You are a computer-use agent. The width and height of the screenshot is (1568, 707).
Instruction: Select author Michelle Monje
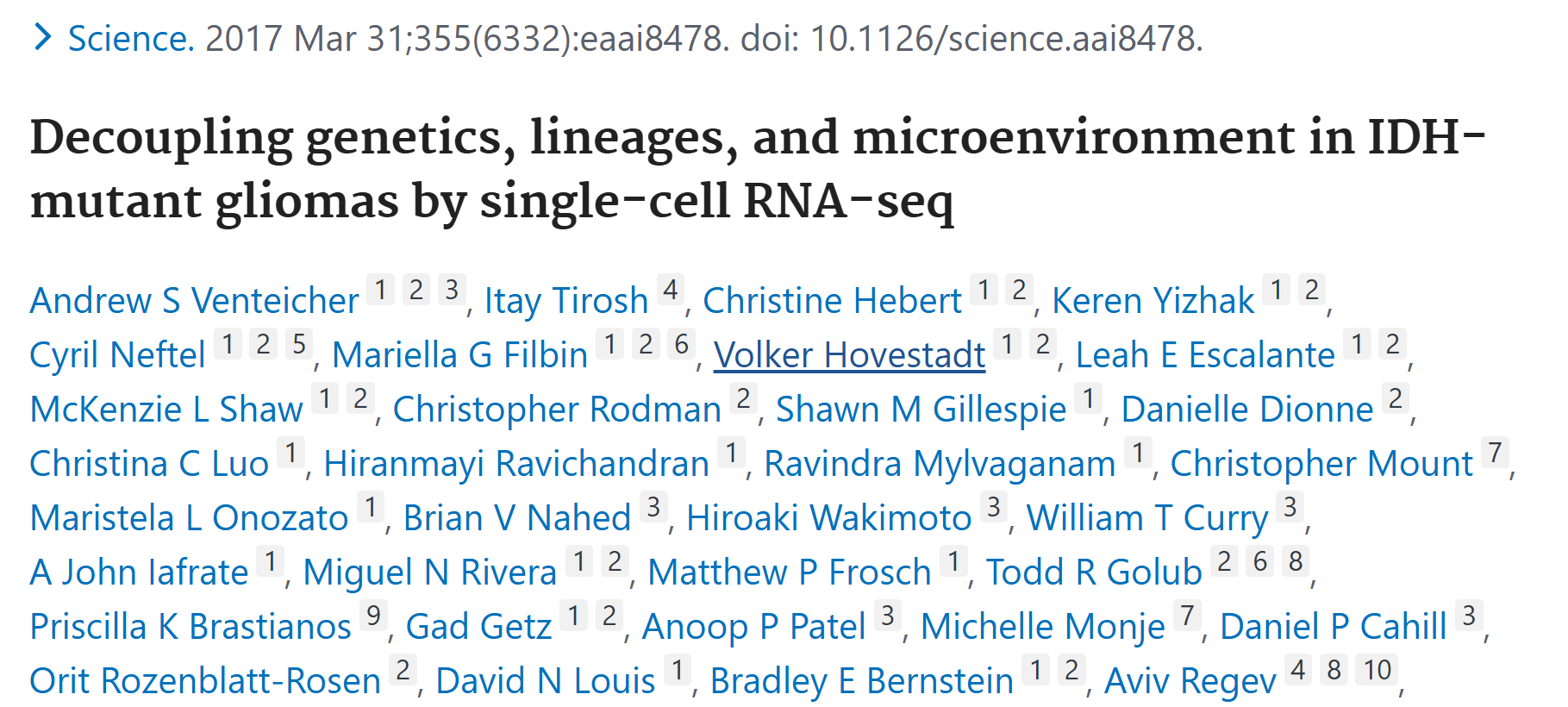(x=1042, y=627)
